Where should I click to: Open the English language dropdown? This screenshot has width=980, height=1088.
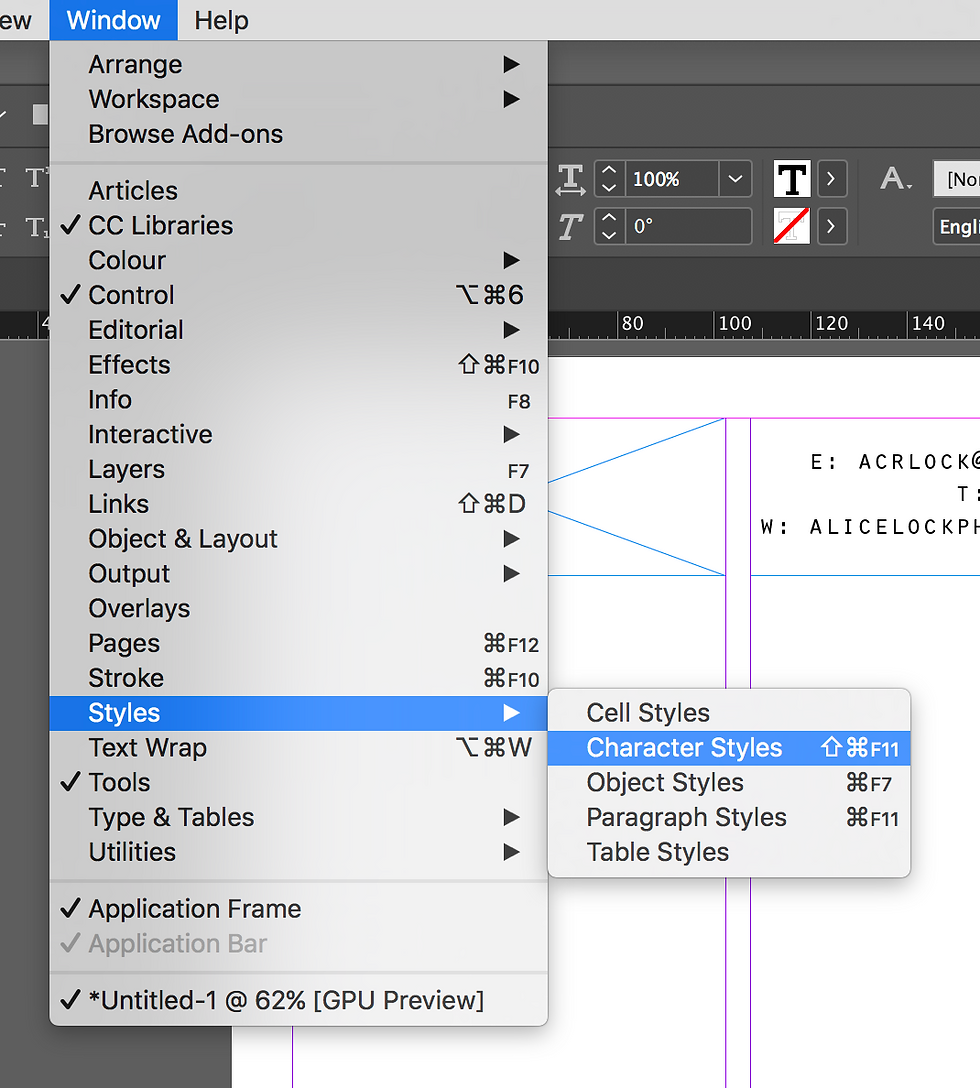pos(957,226)
